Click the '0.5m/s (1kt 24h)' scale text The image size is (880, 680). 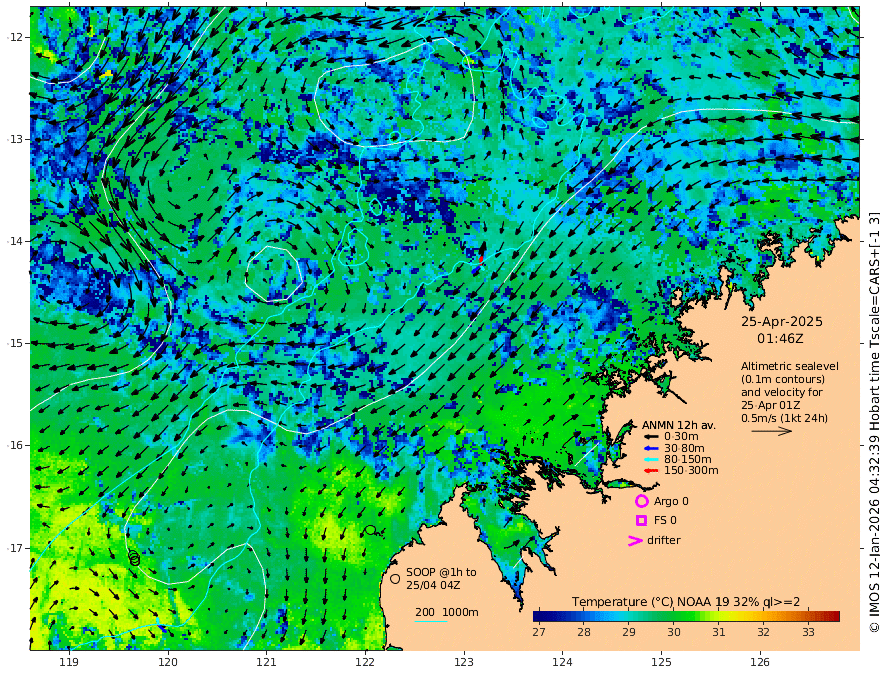click(x=784, y=419)
